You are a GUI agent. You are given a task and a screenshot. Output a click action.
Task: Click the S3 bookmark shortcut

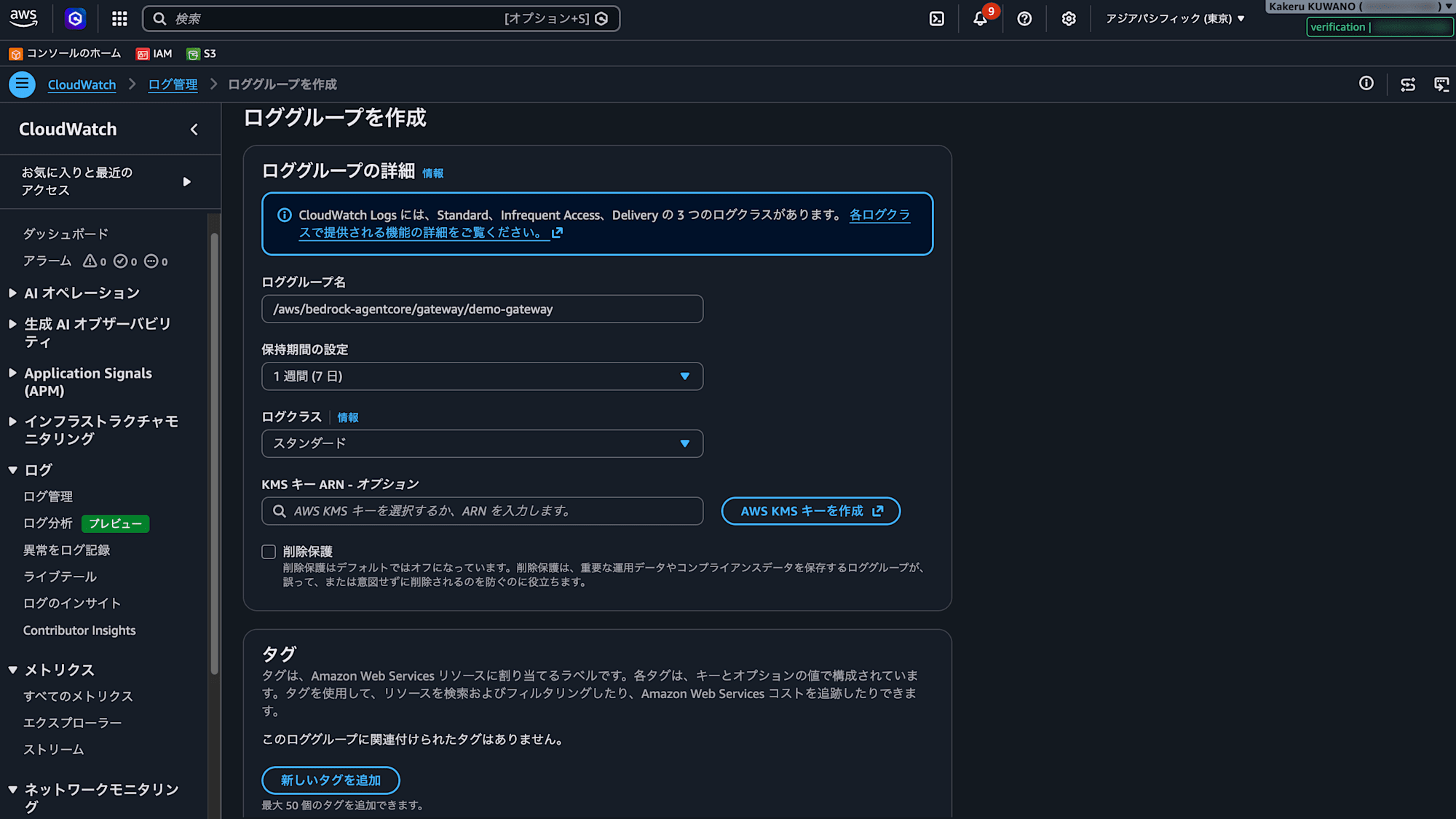coord(201,54)
